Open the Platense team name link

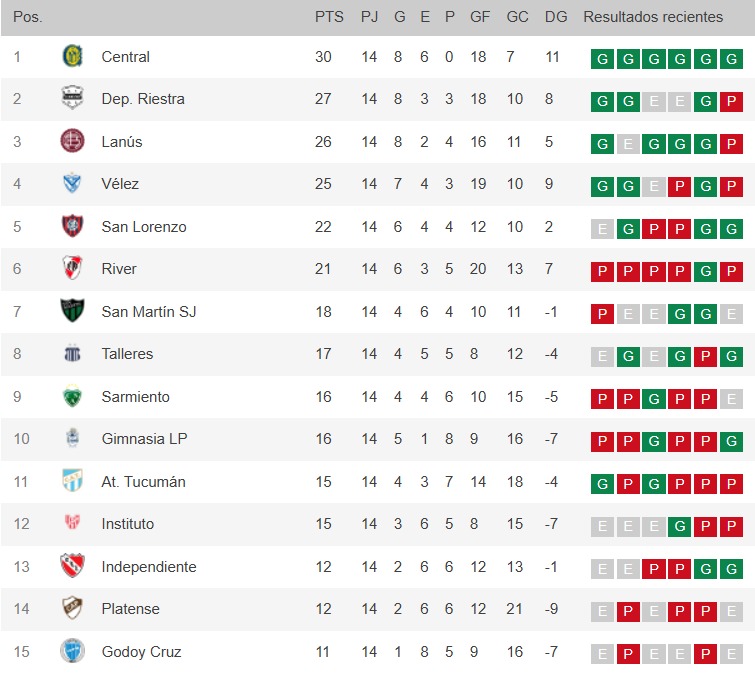[130, 609]
